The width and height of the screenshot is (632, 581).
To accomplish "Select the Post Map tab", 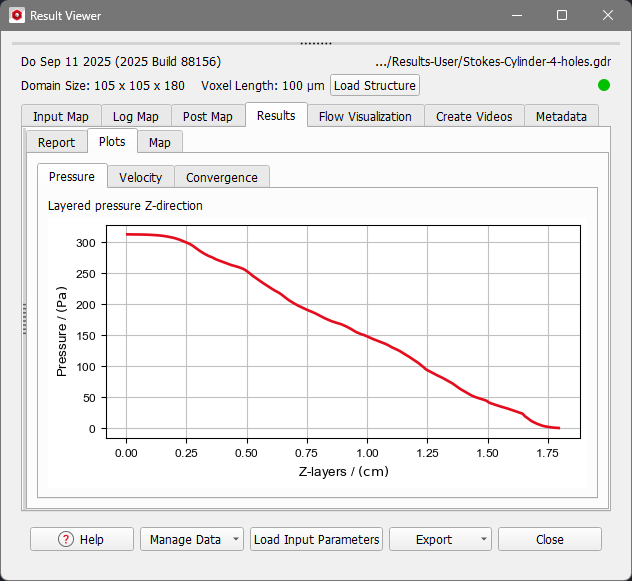I will (207, 117).
